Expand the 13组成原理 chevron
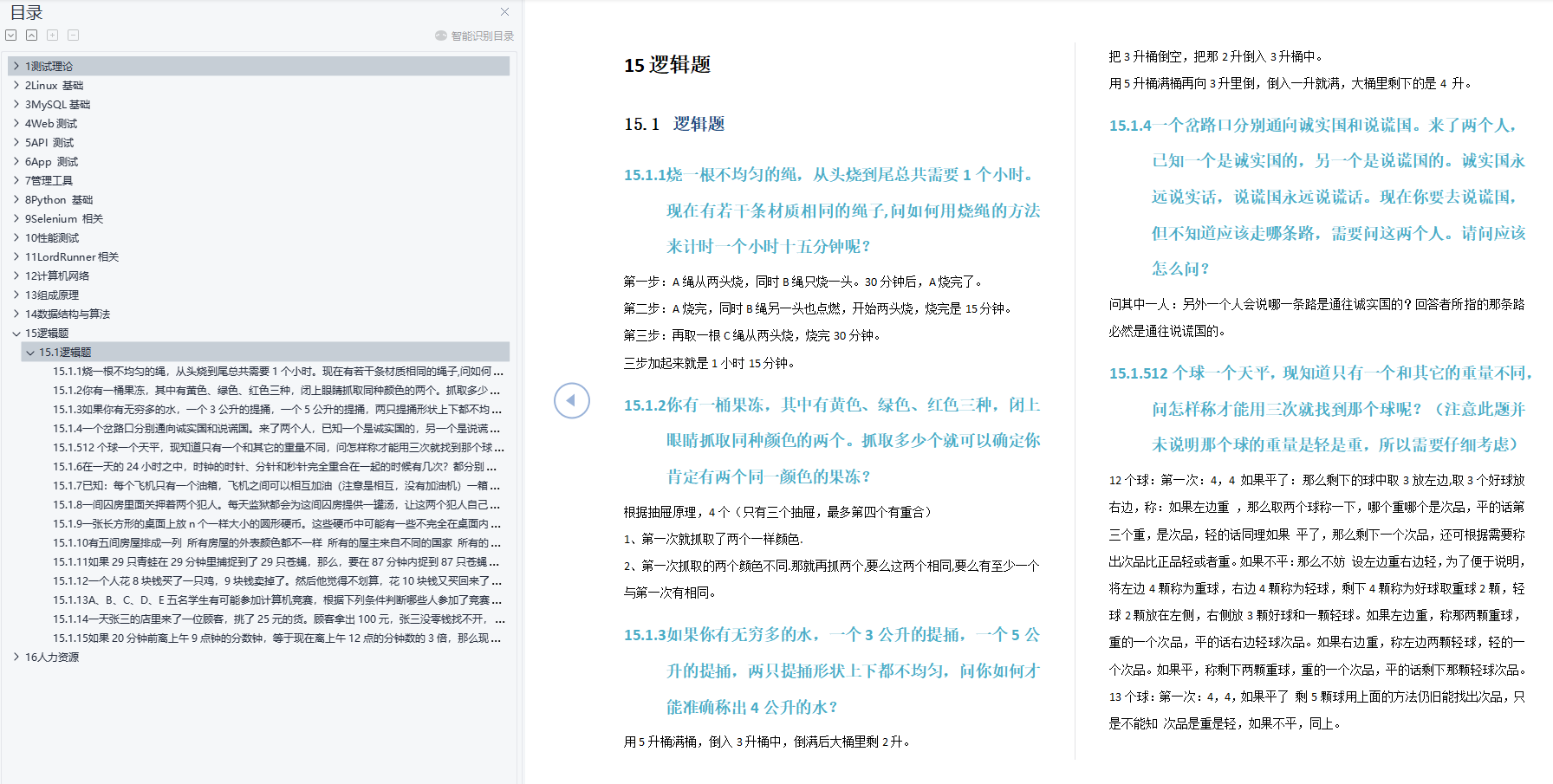 click(16, 295)
